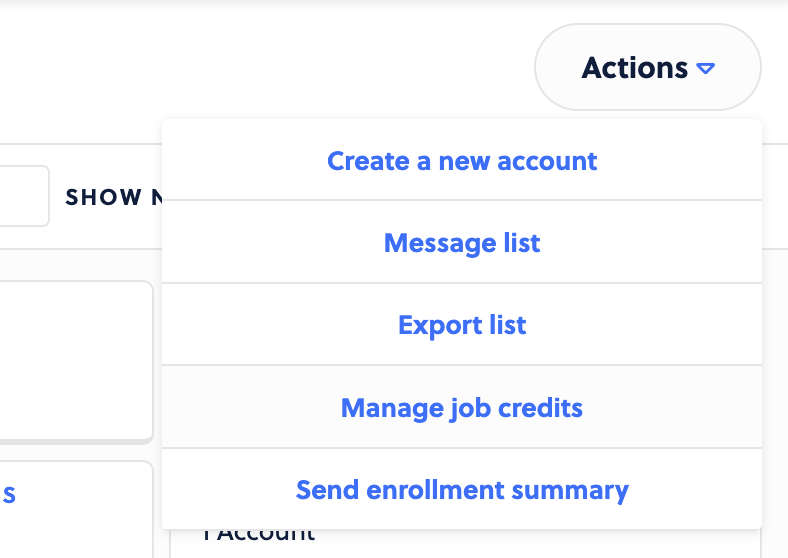
Task: Click the SHOW label next to the input box
Action: 104,197
